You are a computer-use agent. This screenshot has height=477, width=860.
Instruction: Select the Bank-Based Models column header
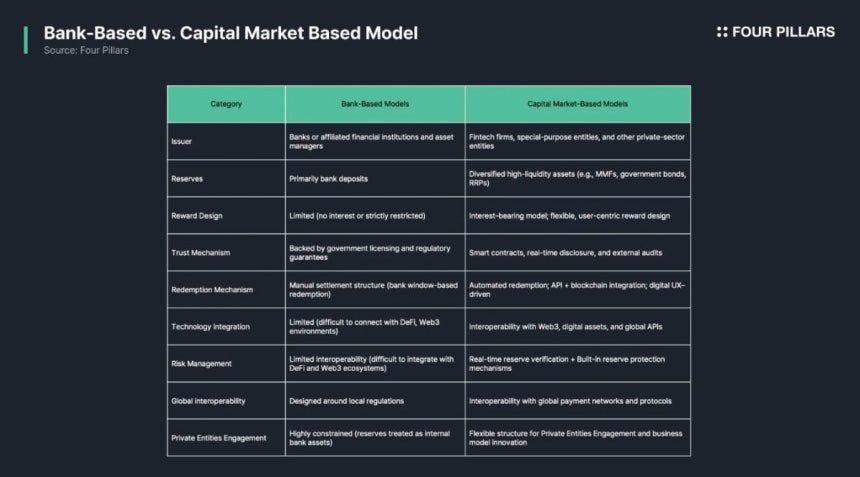(x=375, y=104)
